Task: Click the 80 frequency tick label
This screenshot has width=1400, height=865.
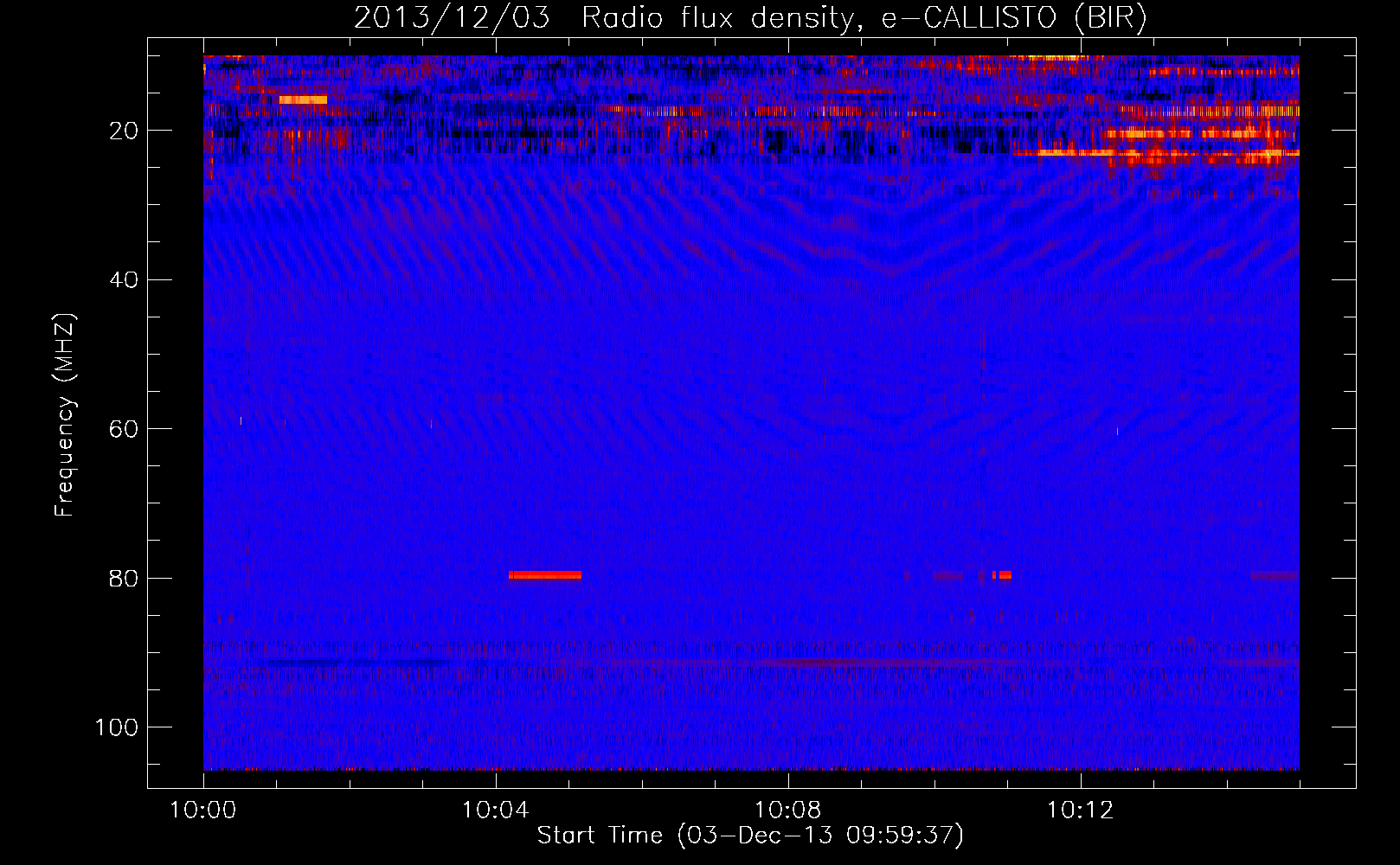Action: pos(124,578)
